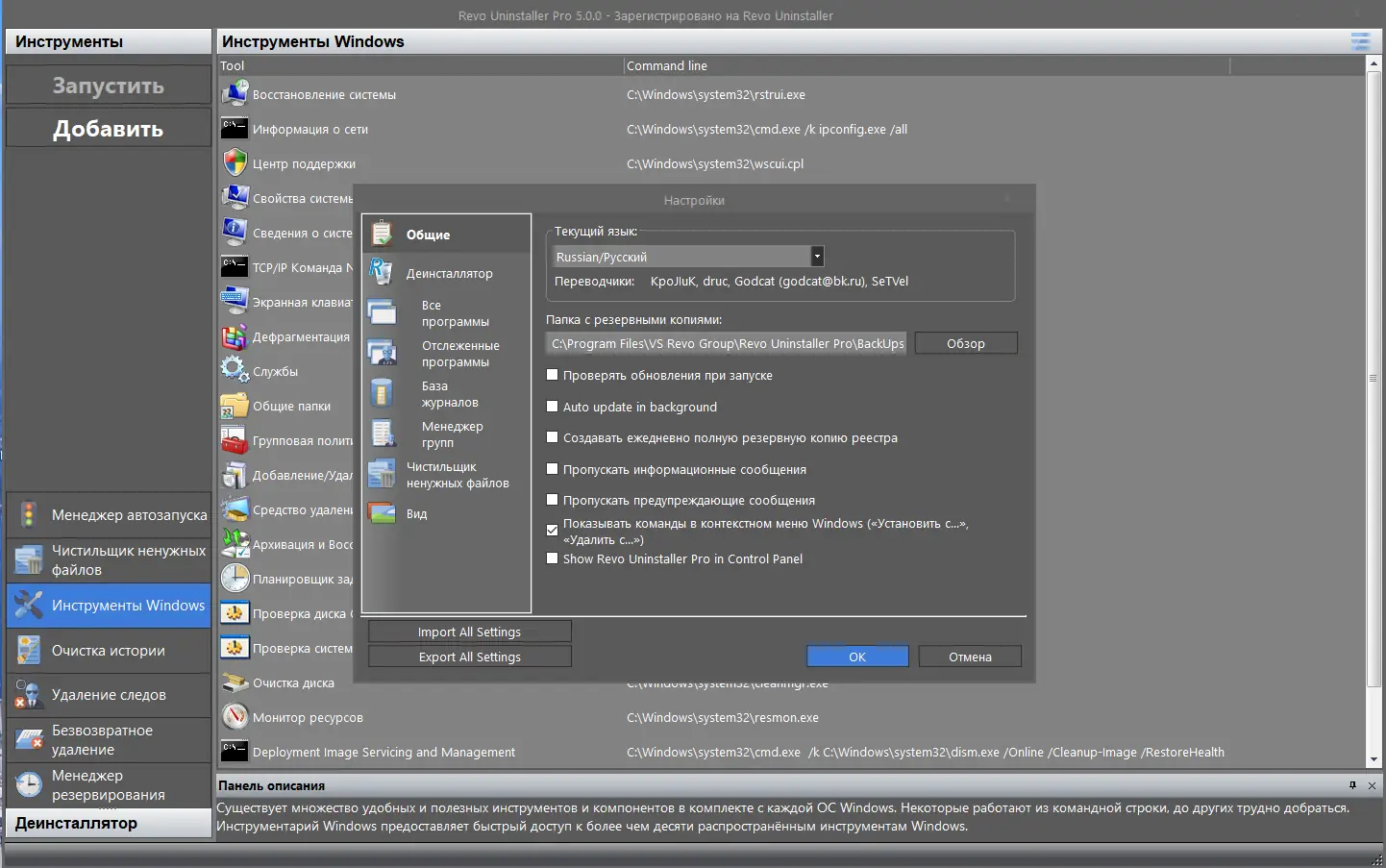Screen dimensions: 1386x868
Task: Open the Текущий язык language dropdown
Action: pos(817,257)
